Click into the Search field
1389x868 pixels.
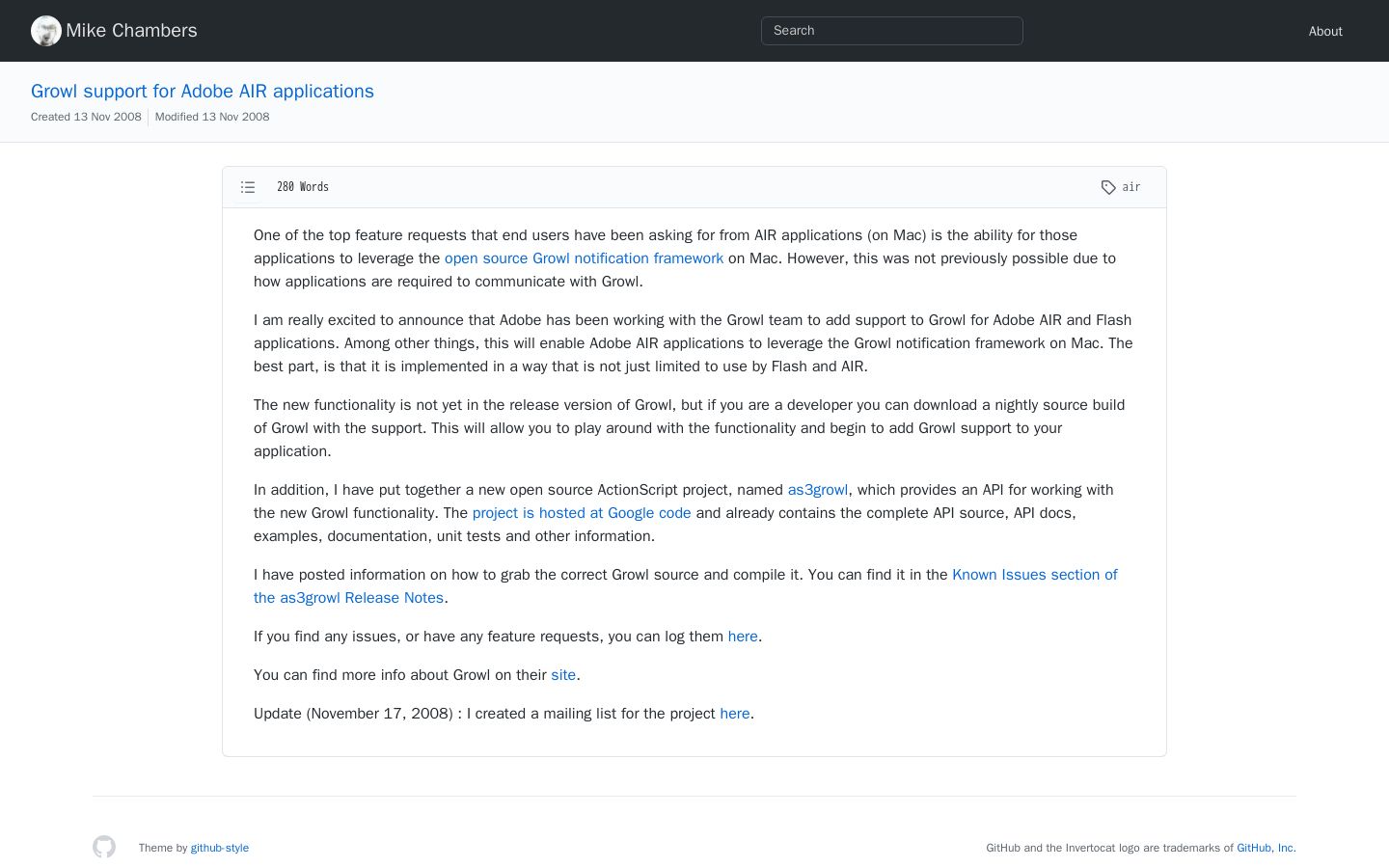point(892,31)
